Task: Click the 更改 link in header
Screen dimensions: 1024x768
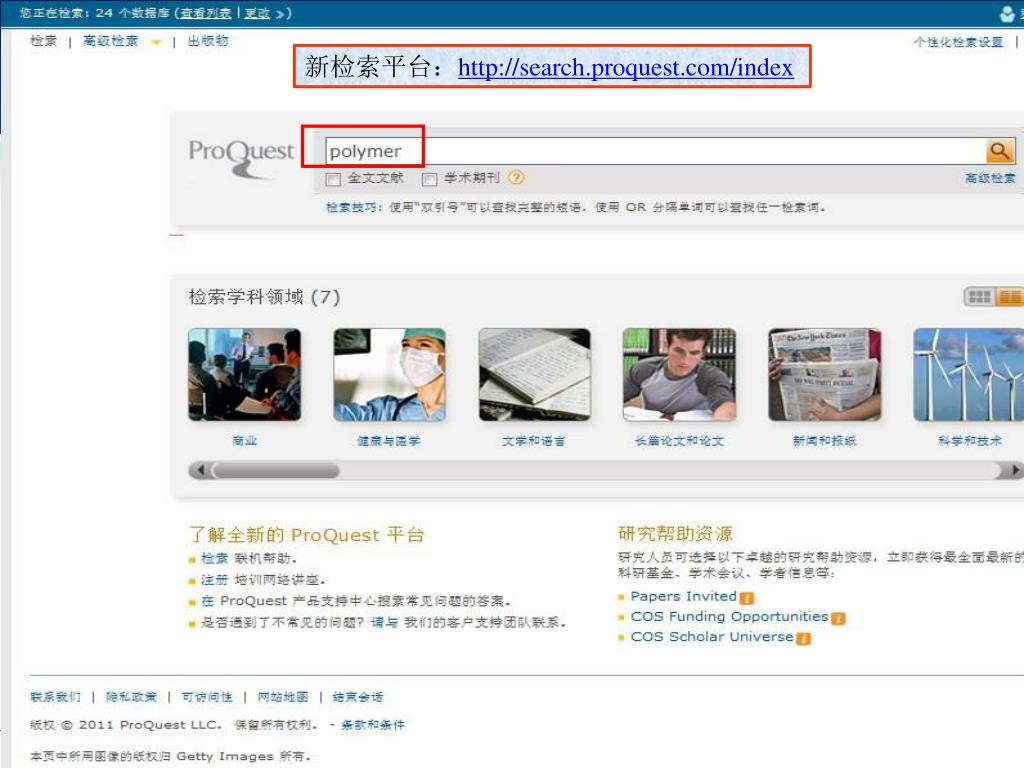Action: (257, 13)
